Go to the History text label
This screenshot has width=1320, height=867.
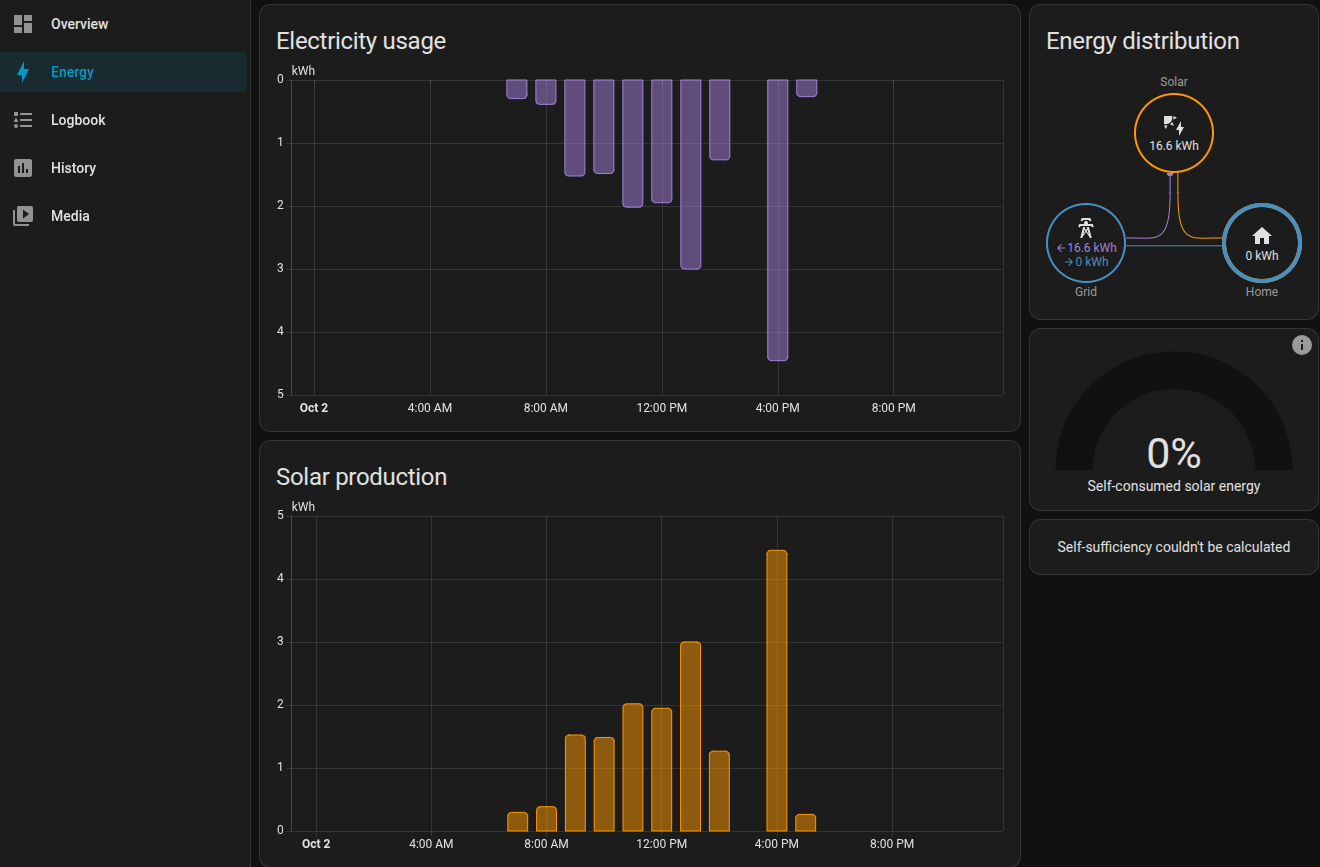[x=73, y=168]
